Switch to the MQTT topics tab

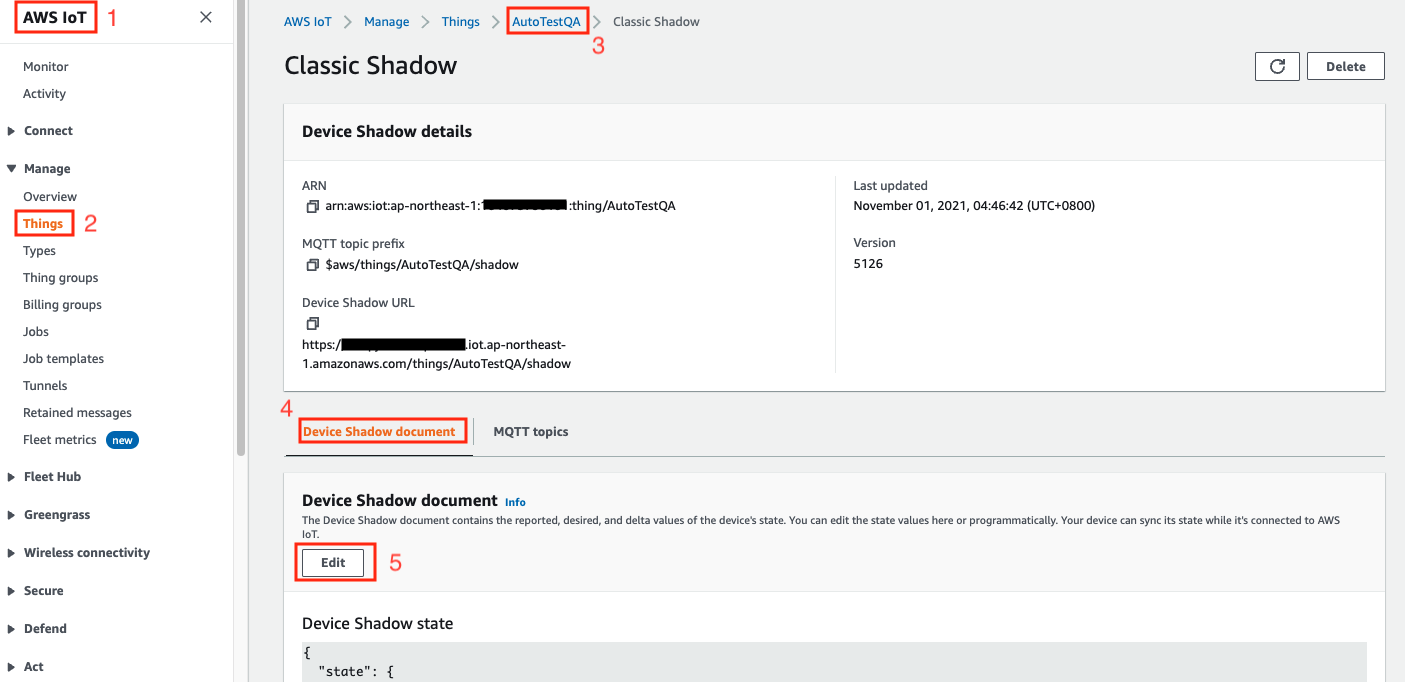531,432
